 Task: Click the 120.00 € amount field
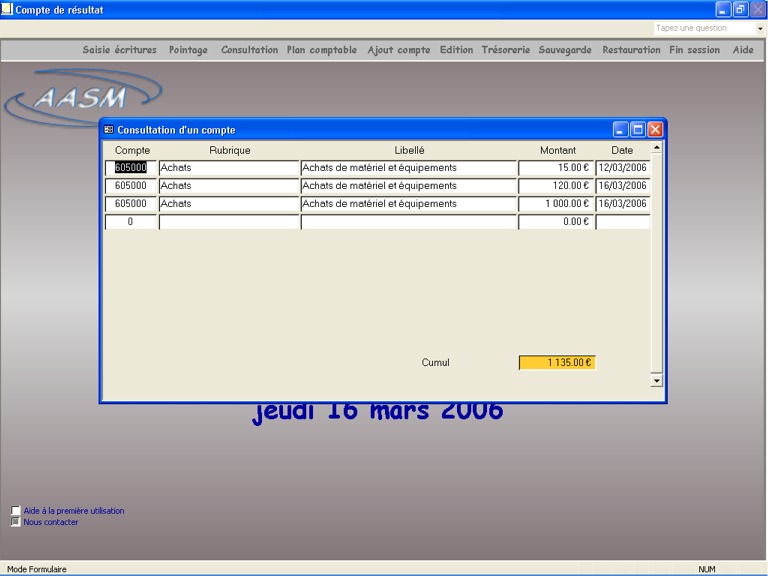point(556,186)
